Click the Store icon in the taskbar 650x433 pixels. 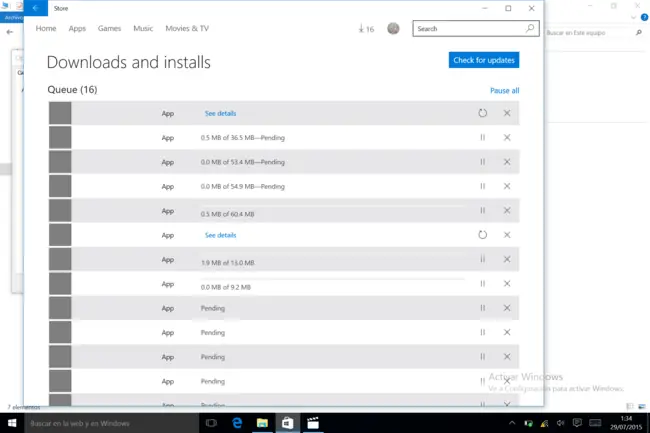(x=287, y=423)
